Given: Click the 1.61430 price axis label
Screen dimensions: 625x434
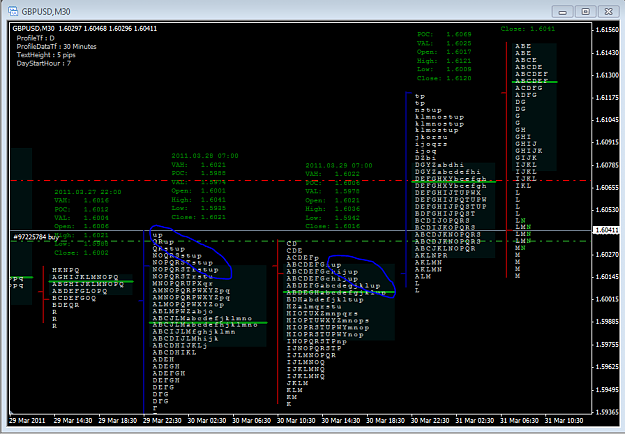Looking at the screenshot, I should coord(607,53).
